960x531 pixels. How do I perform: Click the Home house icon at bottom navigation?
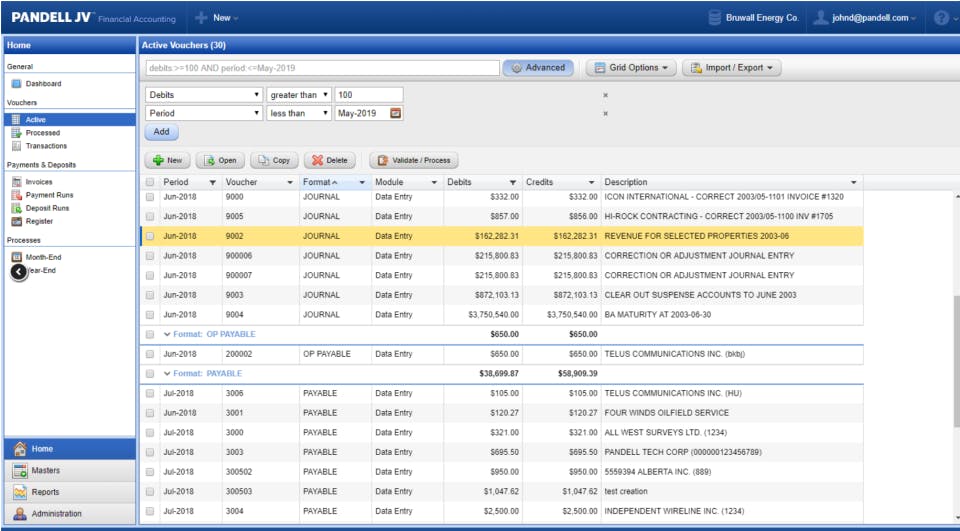(20, 449)
